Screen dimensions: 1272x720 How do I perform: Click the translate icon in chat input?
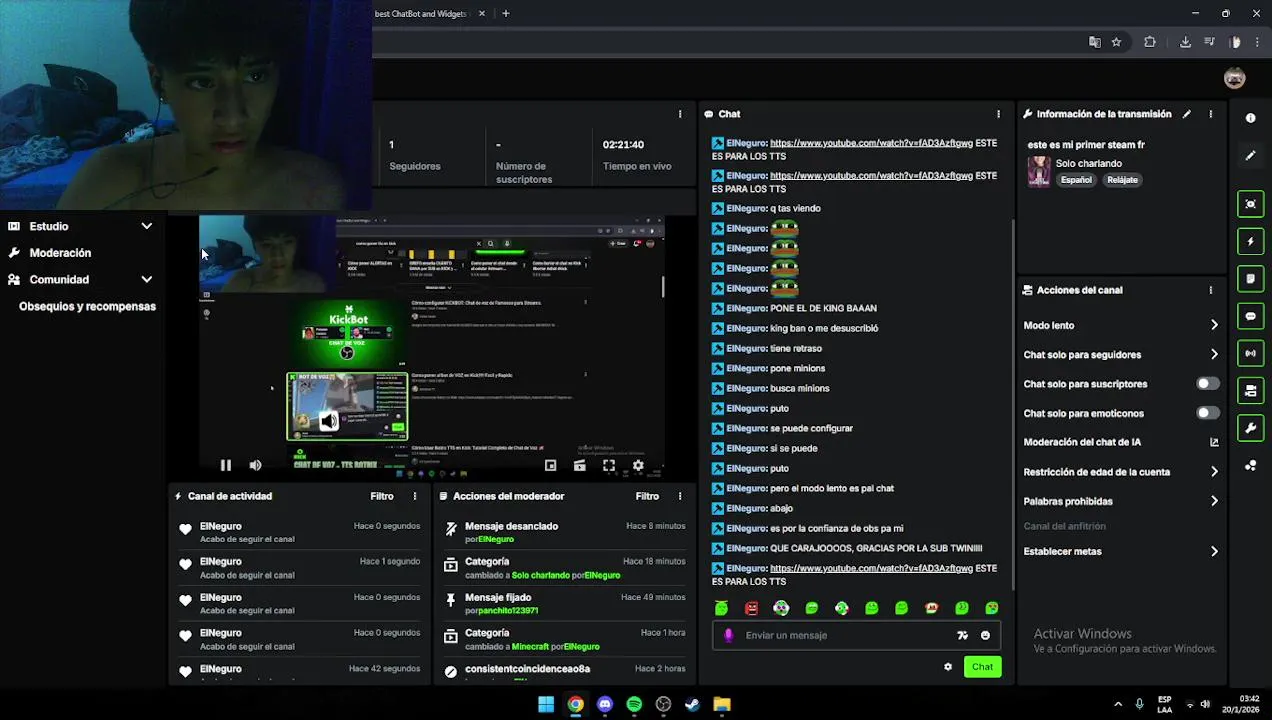[962, 635]
